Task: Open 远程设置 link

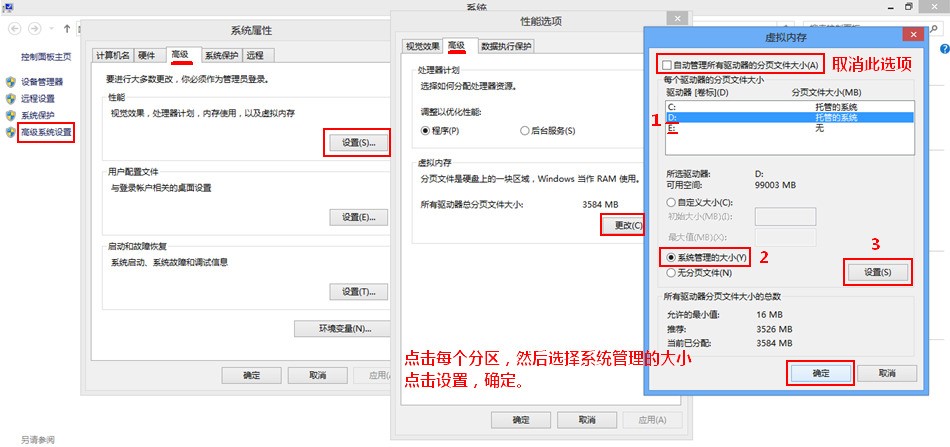Action: [x=38, y=98]
